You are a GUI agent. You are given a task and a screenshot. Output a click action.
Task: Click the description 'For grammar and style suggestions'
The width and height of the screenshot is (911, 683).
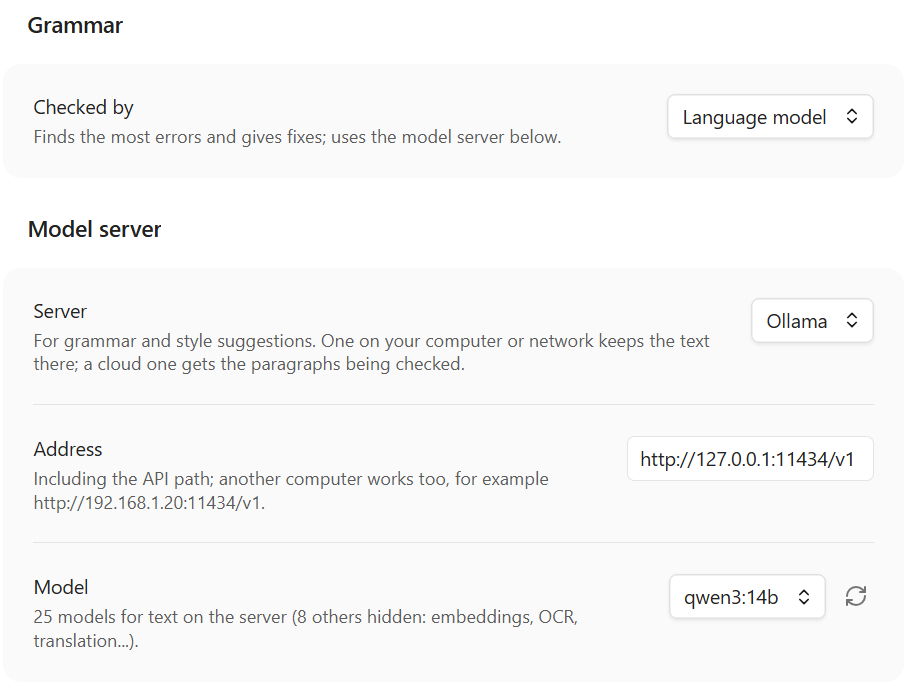pyautogui.click(x=174, y=341)
